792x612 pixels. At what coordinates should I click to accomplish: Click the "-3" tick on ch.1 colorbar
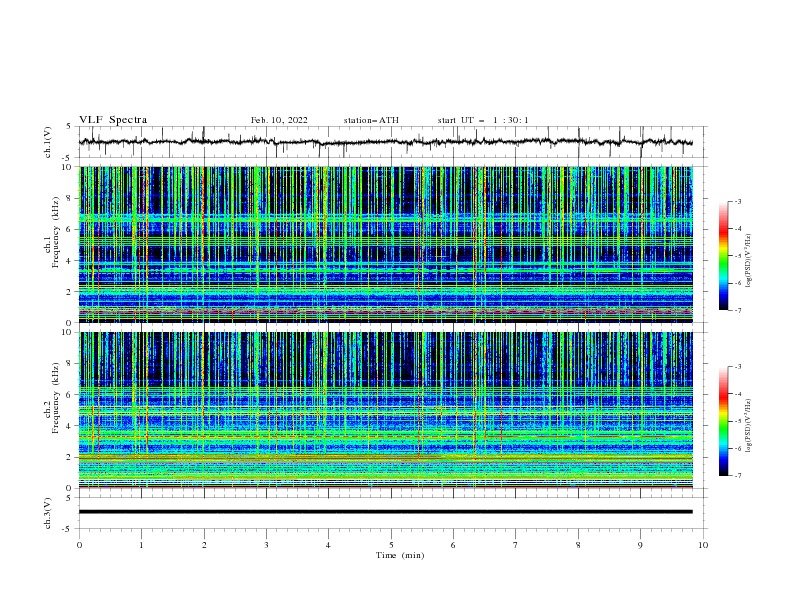click(x=738, y=201)
